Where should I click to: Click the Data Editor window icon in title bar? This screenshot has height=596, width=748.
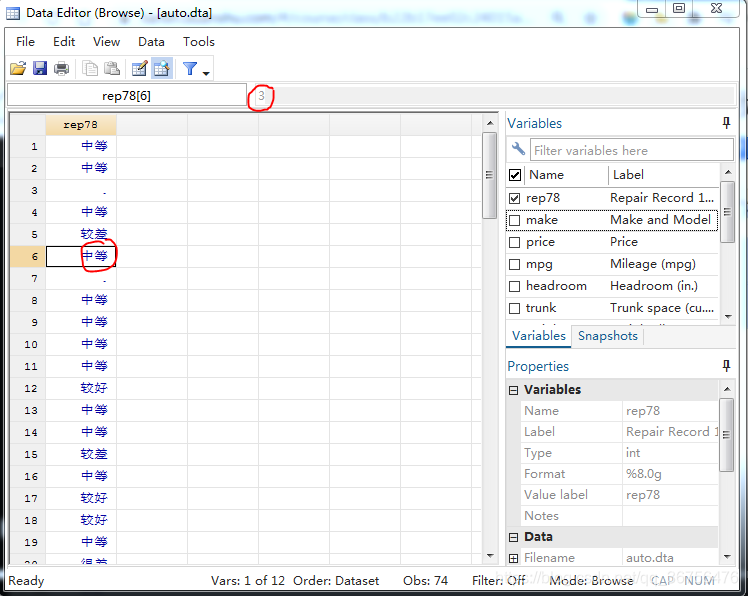pos(13,13)
